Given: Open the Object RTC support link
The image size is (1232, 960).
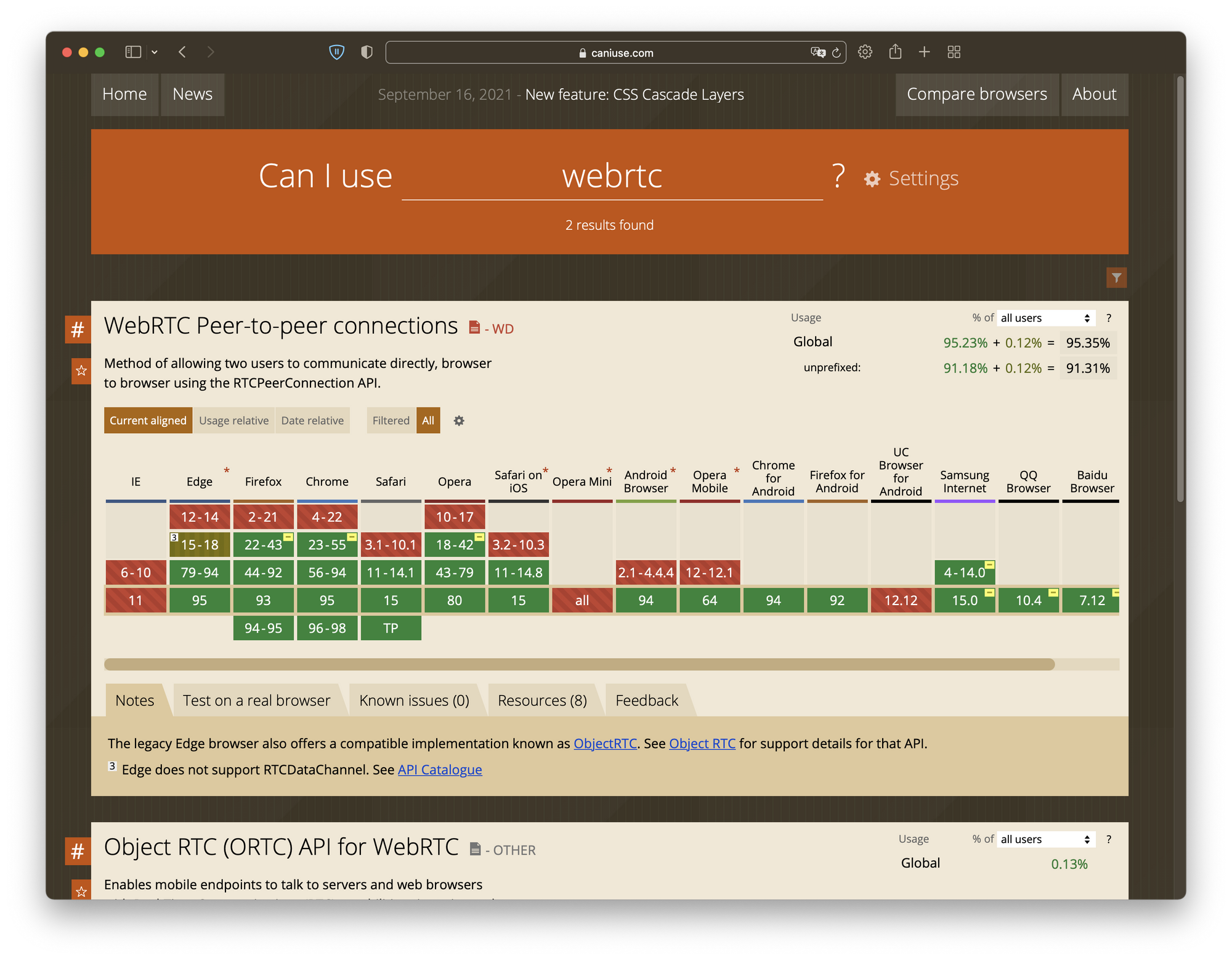Looking at the screenshot, I should pos(702,744).
